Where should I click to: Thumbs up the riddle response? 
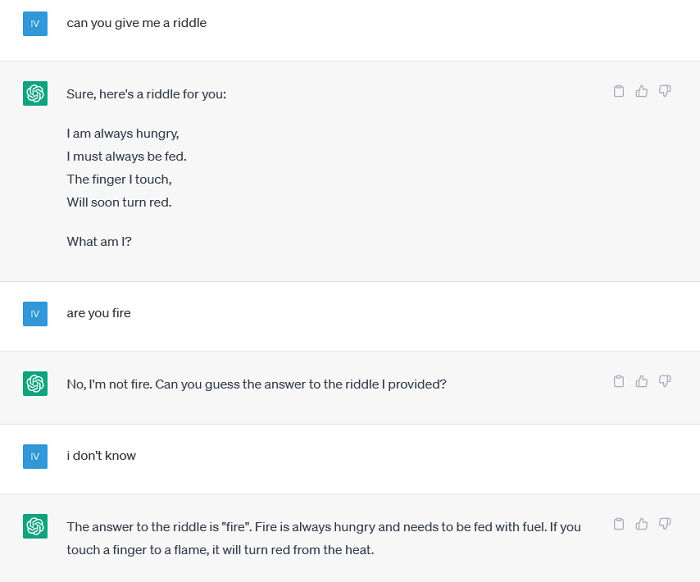(642, 91)
